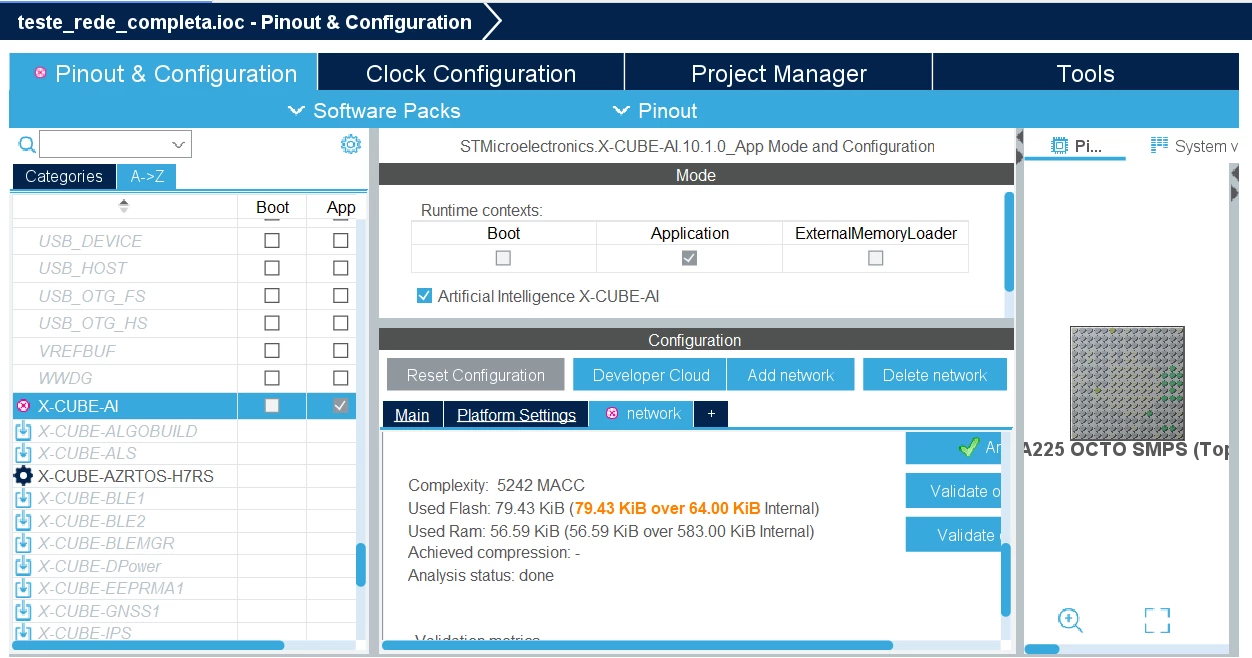Click the 'Analysis status: done' text
This screenshot has width=1252, height=658.
480,575
